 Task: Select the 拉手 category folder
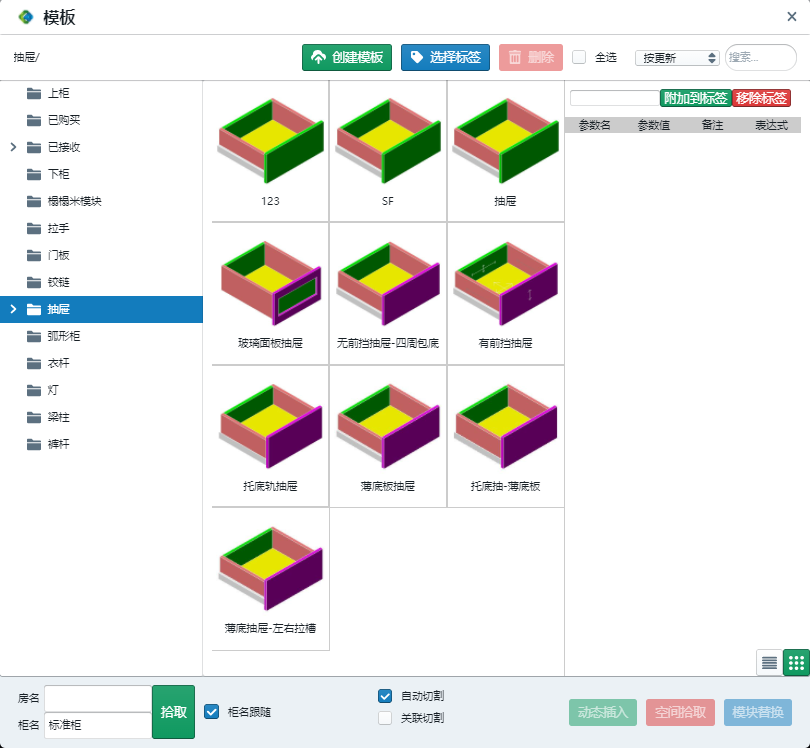pos(58,228)
